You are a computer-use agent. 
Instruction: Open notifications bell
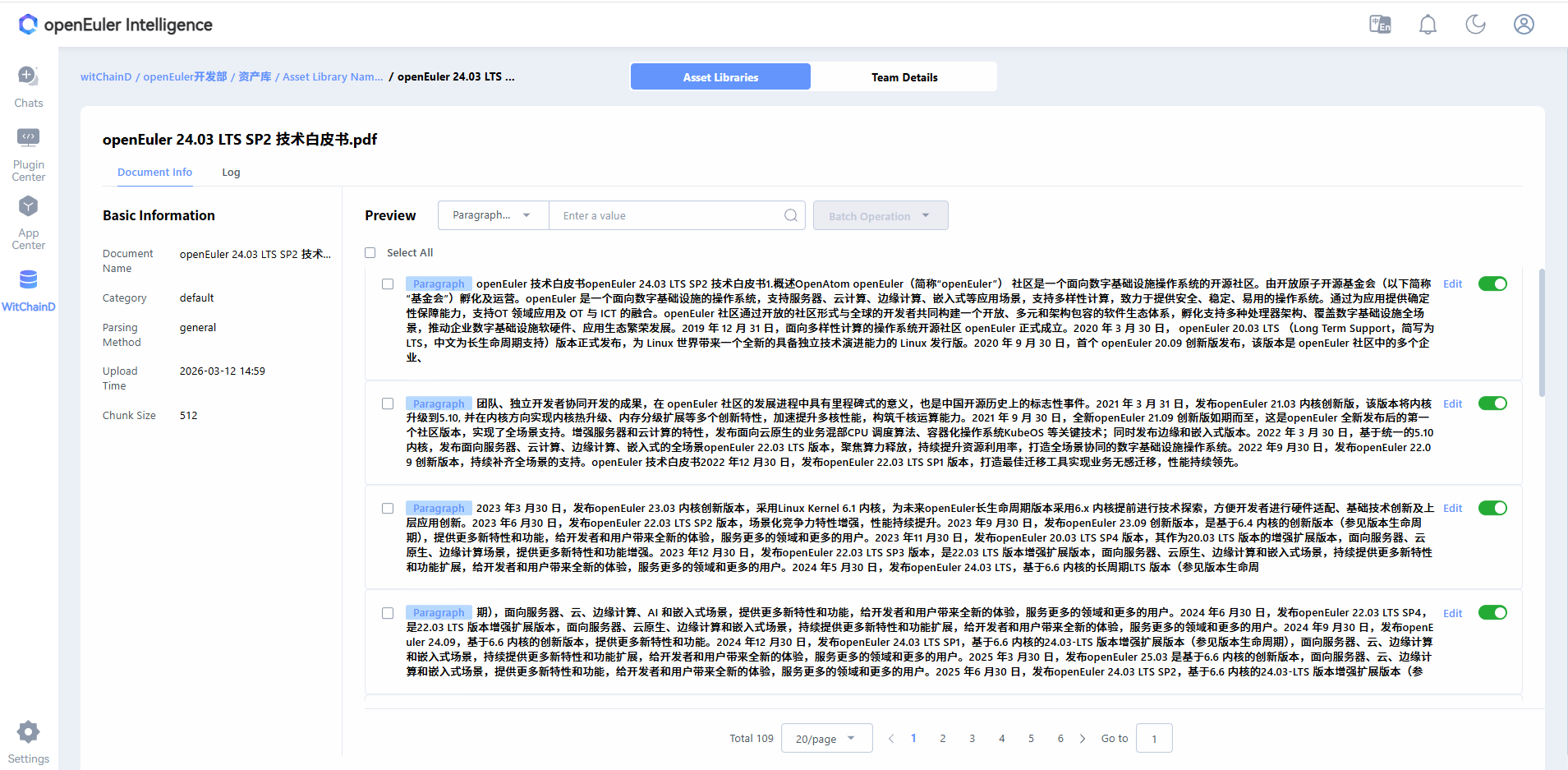click(1428, 25)
